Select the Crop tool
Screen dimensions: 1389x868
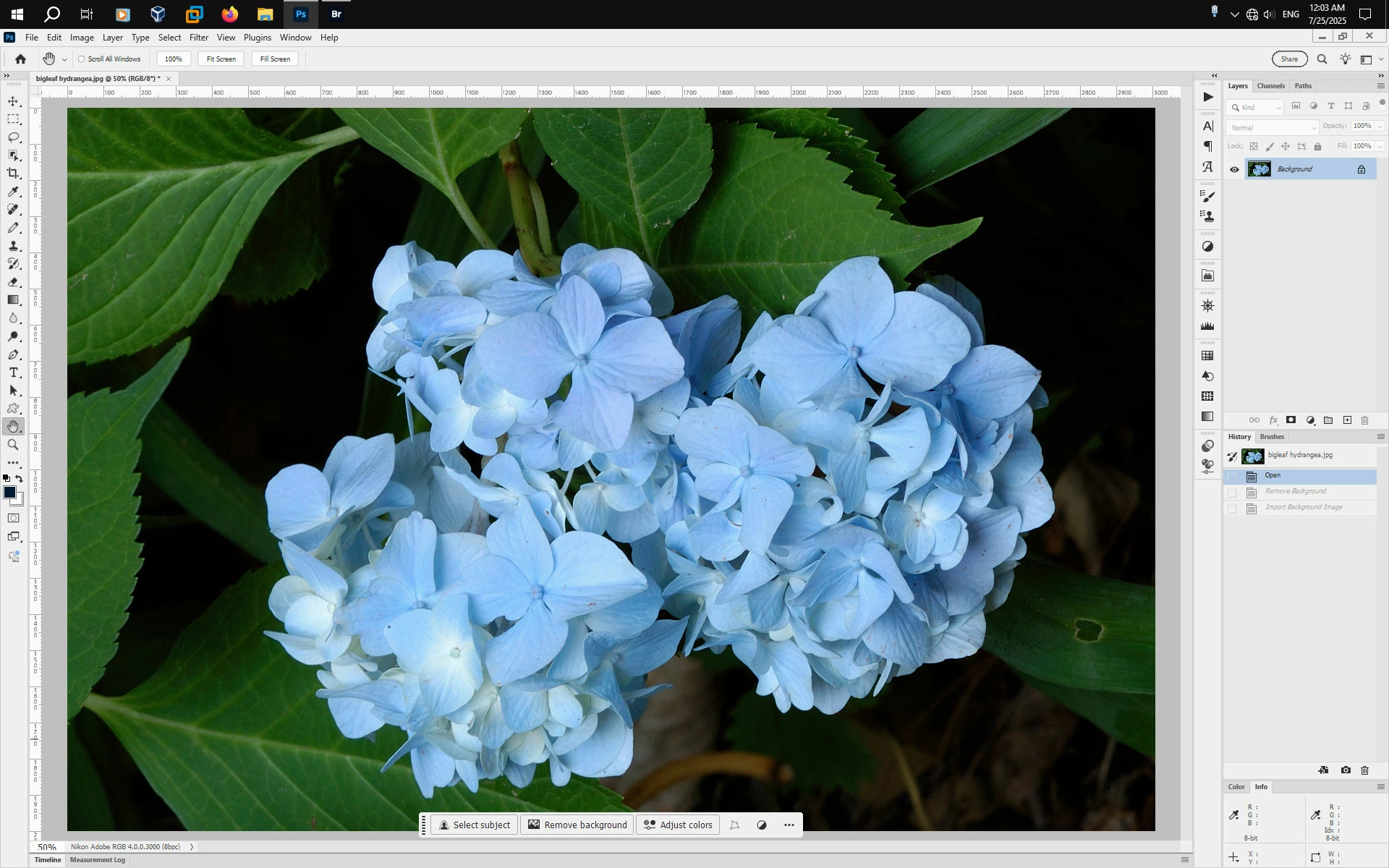(13, 174)
